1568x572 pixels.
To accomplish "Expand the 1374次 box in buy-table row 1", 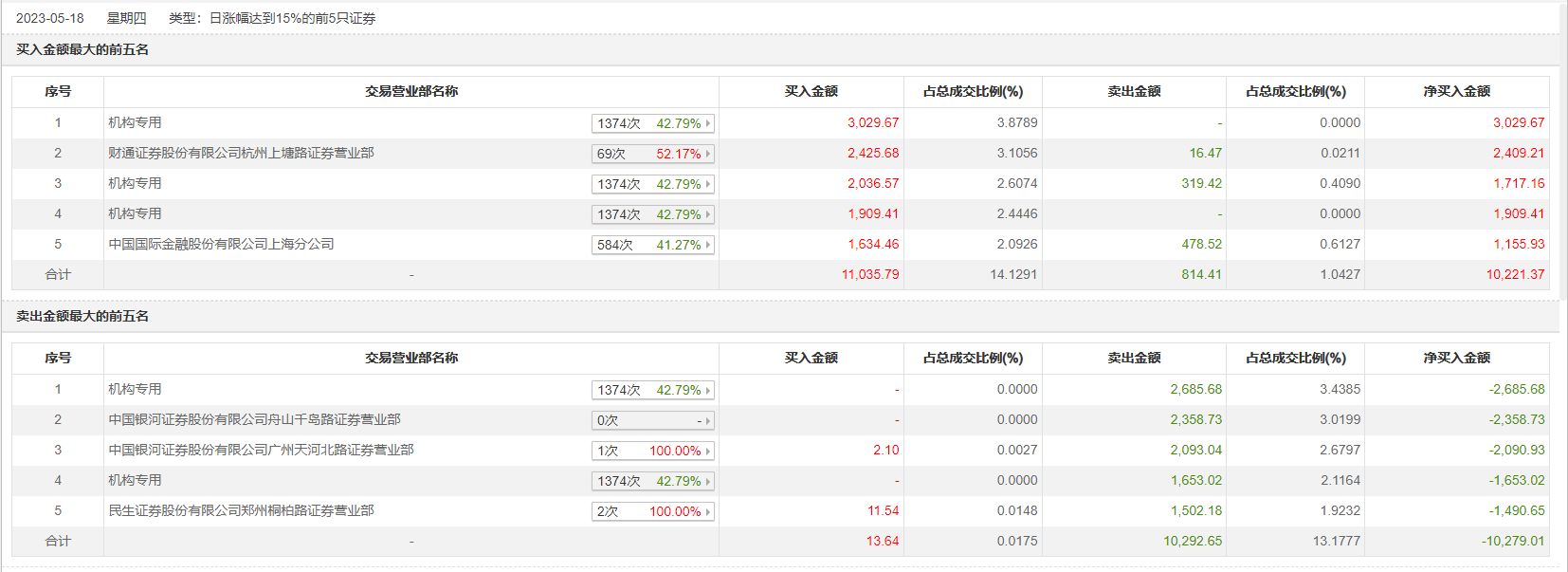I will coord(708,123).
